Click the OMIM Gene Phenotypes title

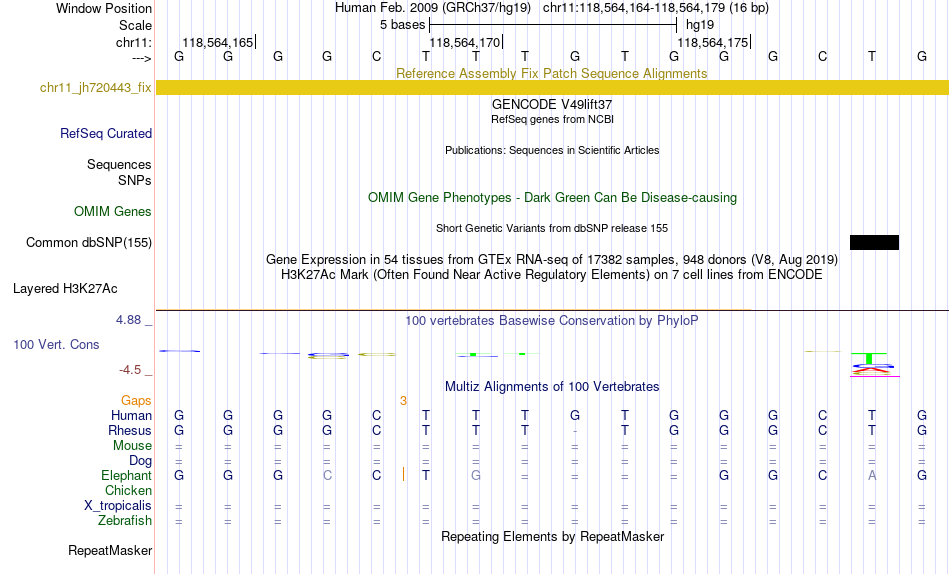pos(552,198)
